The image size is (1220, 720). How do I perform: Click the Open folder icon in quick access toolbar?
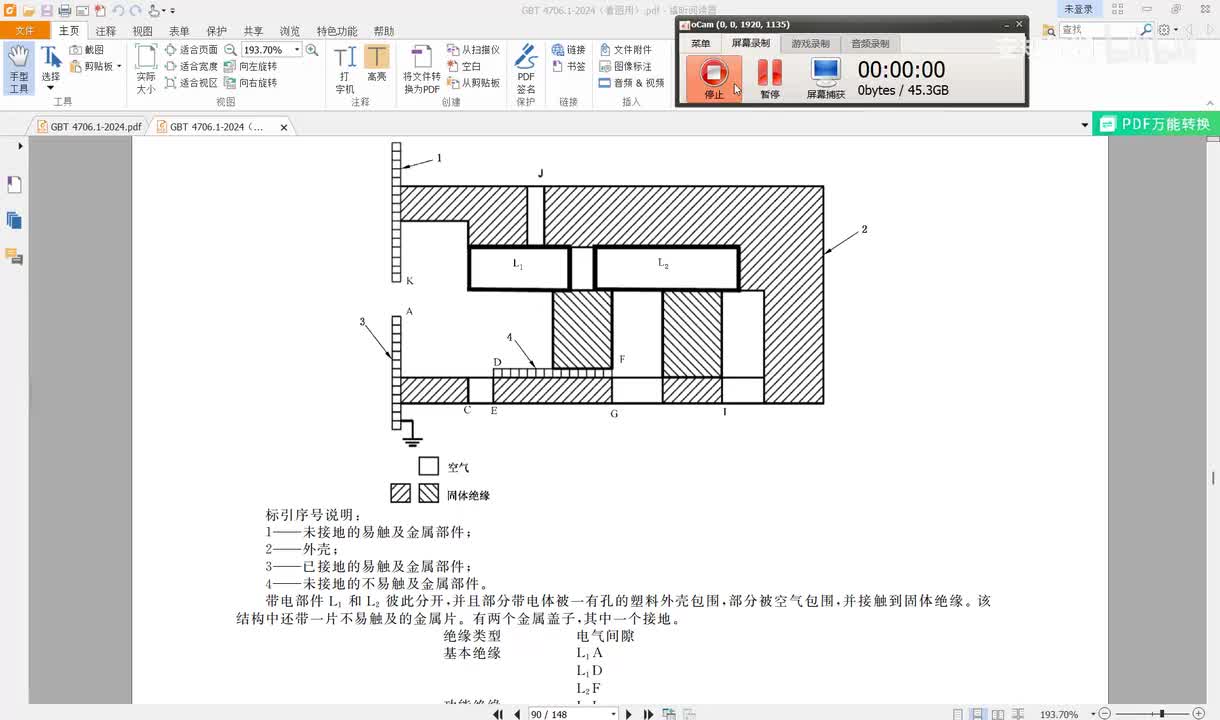(x=28, y=10)
